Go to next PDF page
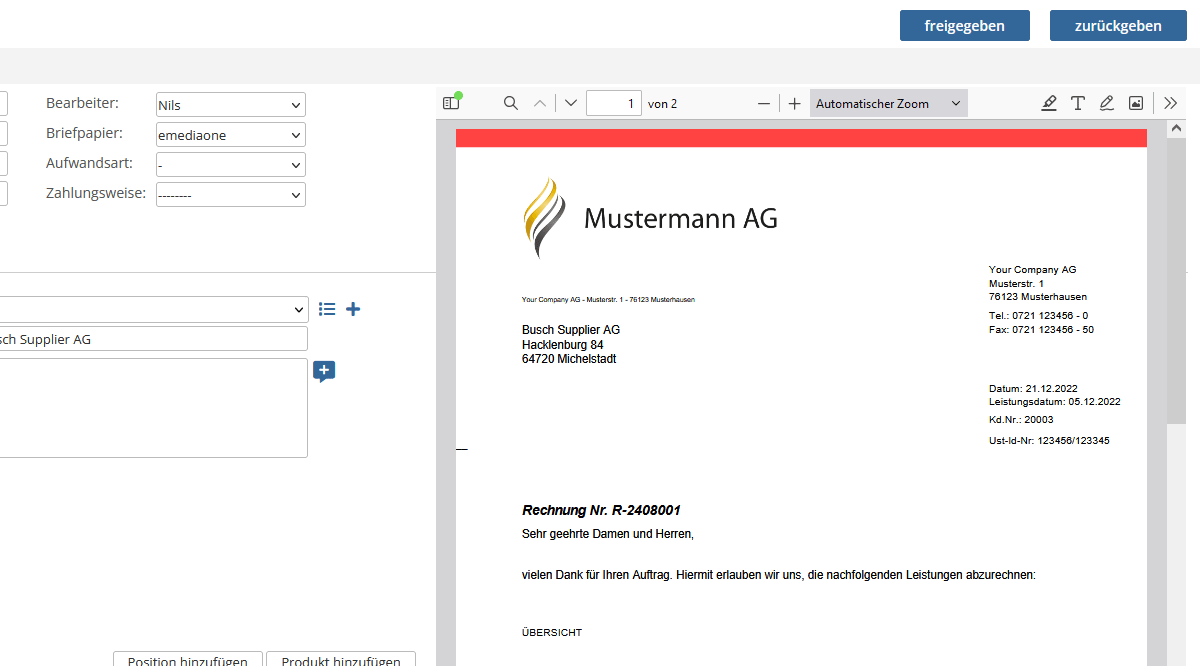 coord(571,103)
